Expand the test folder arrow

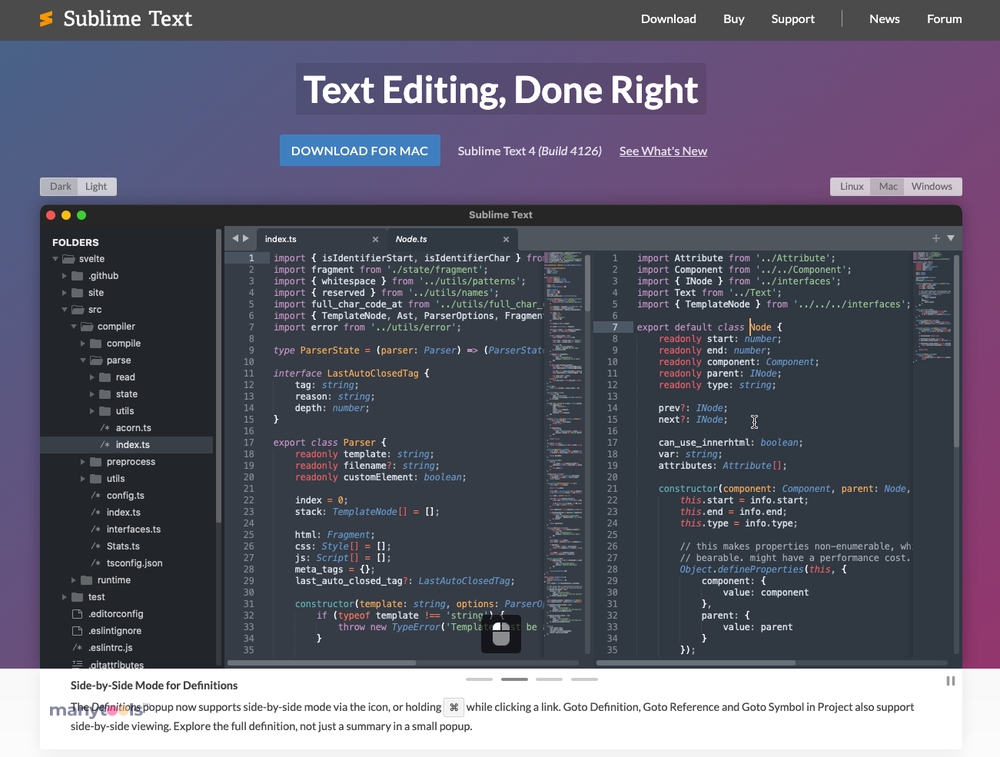[x=64, y=597]
